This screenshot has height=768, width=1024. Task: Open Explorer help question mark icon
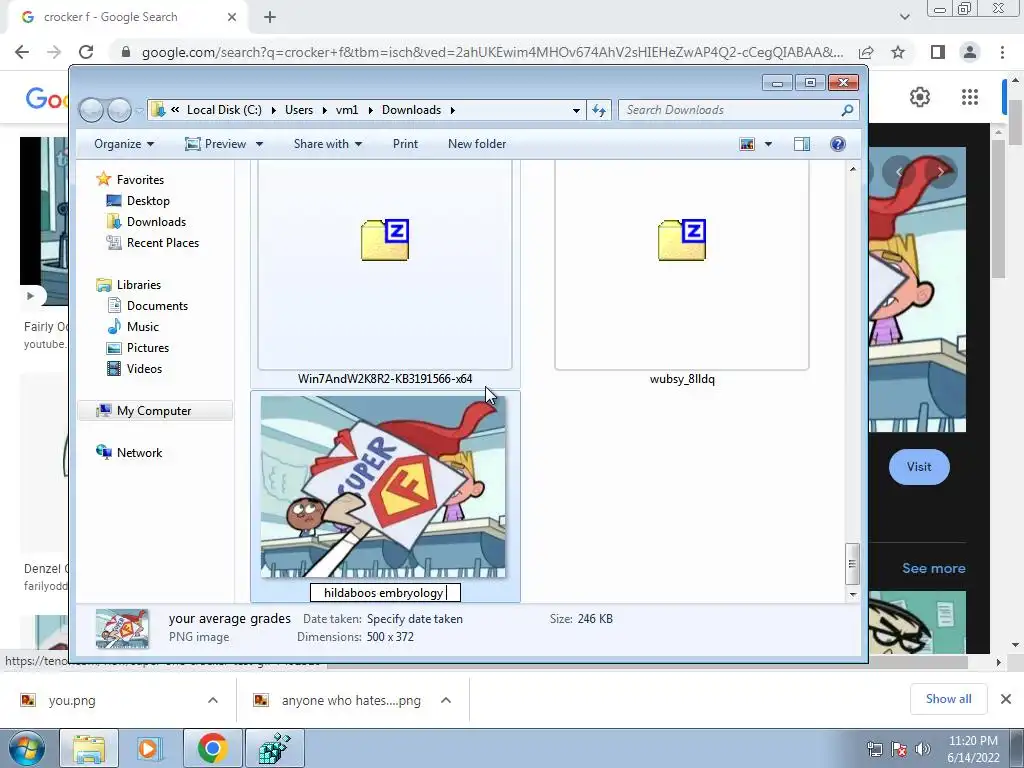[838, 144]
